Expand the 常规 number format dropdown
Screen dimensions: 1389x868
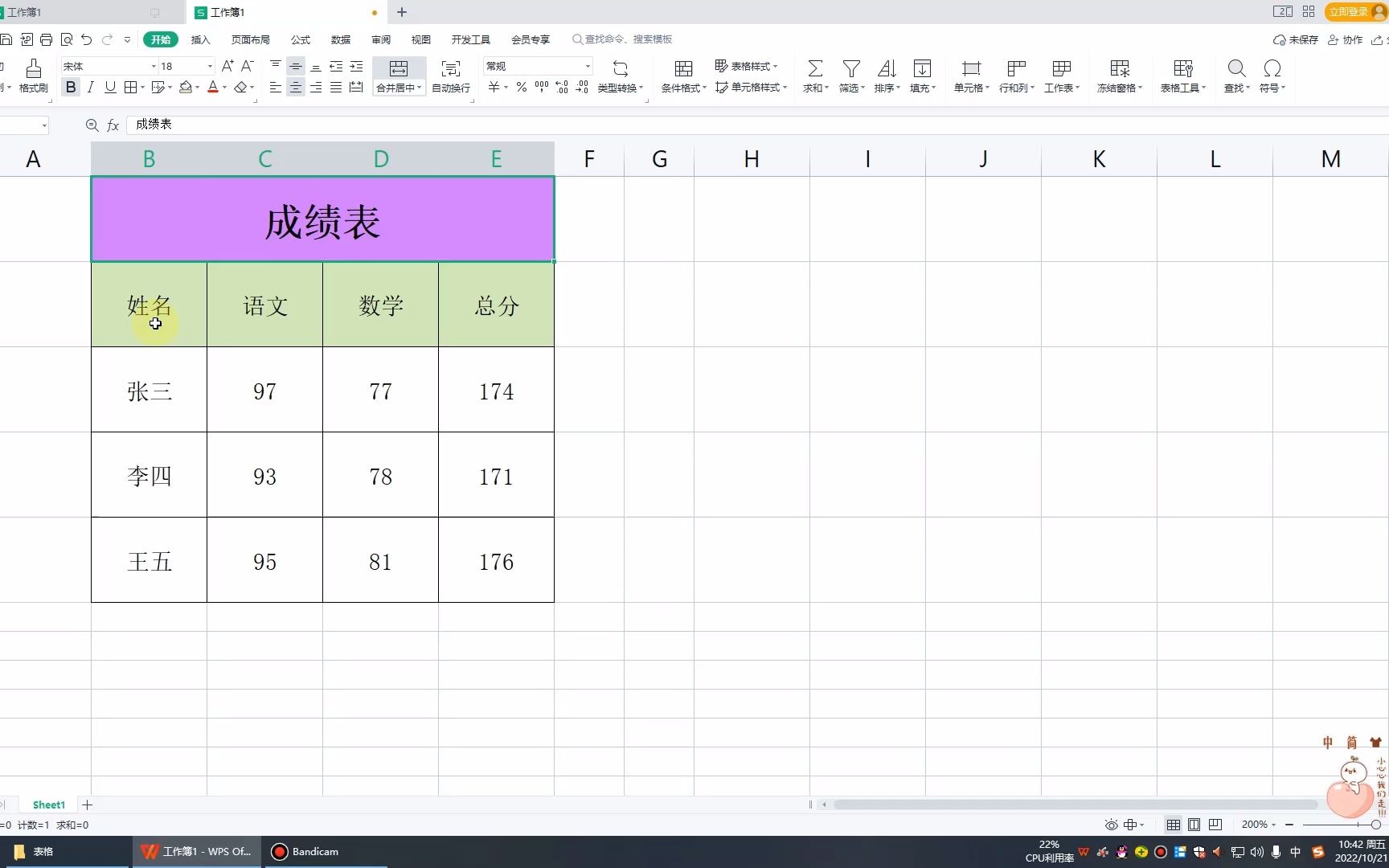(588, 65)
